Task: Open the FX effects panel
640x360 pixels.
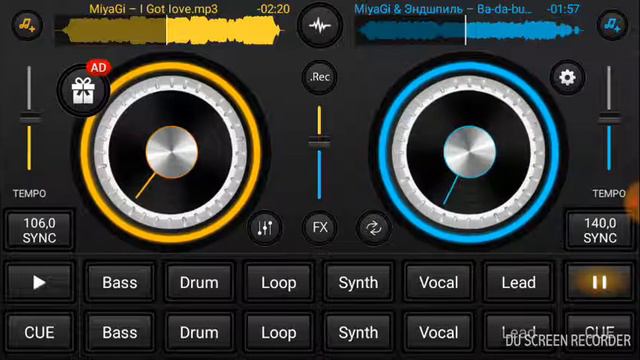Action: (320, 228)
